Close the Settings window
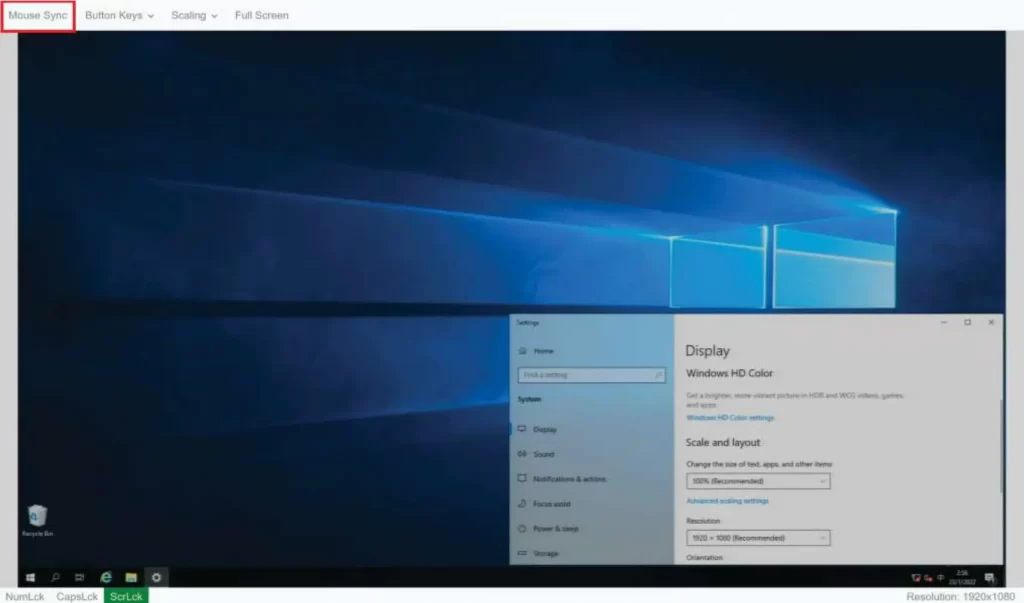This screenshot has width=1024, height=603. point(991,322)
